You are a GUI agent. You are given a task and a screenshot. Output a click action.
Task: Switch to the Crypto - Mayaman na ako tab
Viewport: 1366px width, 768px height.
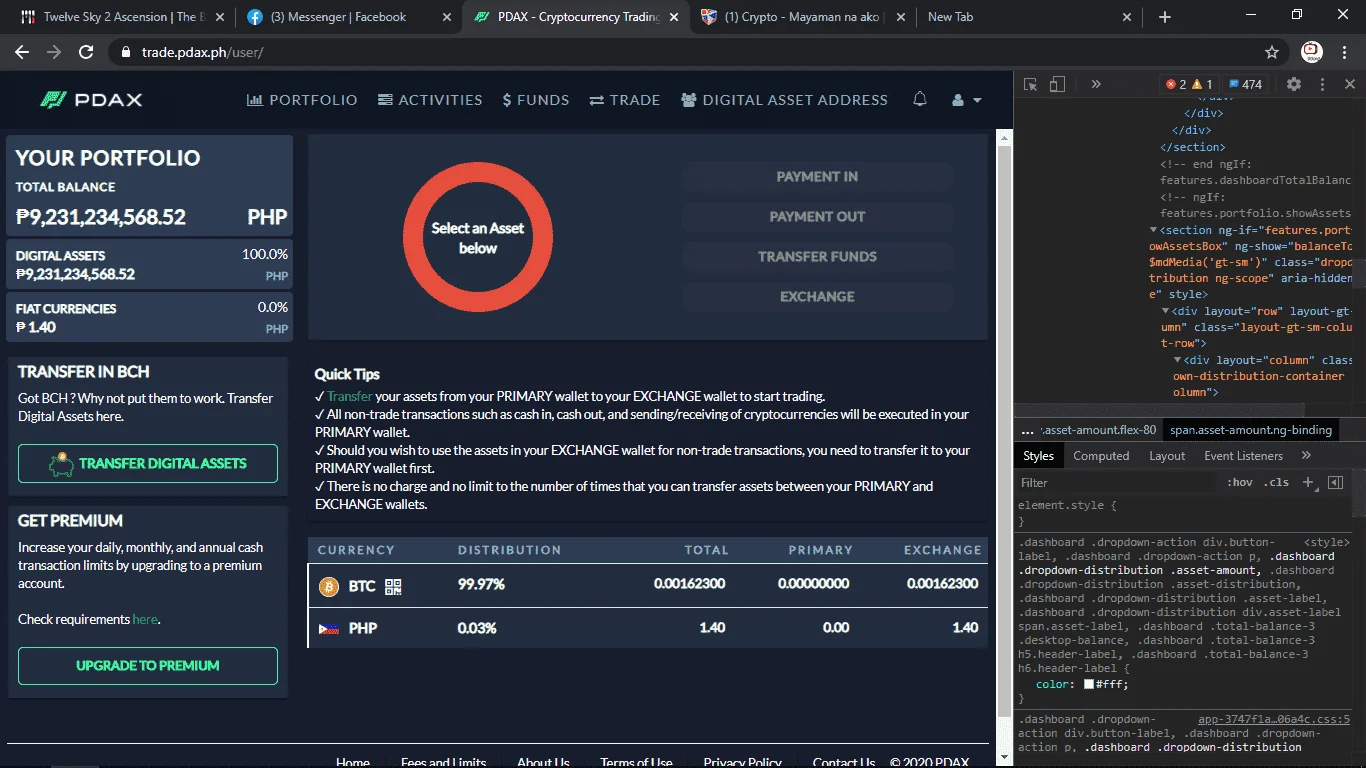(803, 17)
